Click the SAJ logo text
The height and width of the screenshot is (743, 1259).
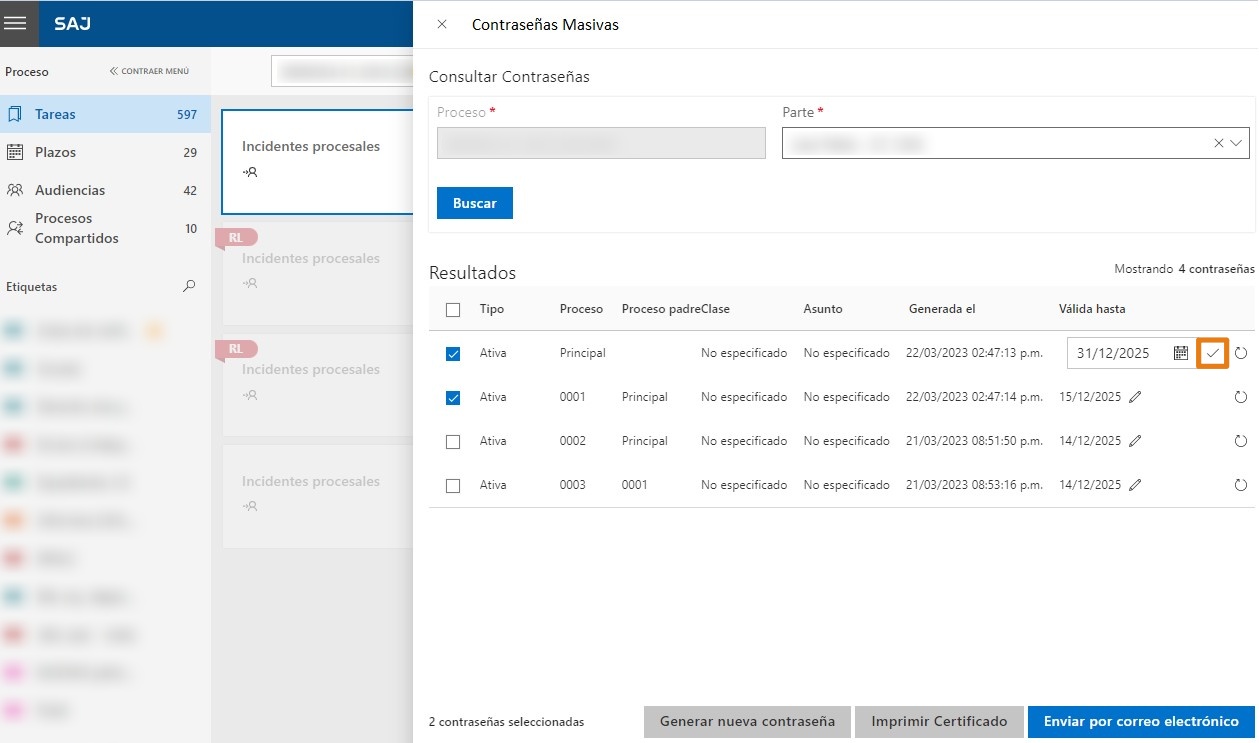pos(72,23)
